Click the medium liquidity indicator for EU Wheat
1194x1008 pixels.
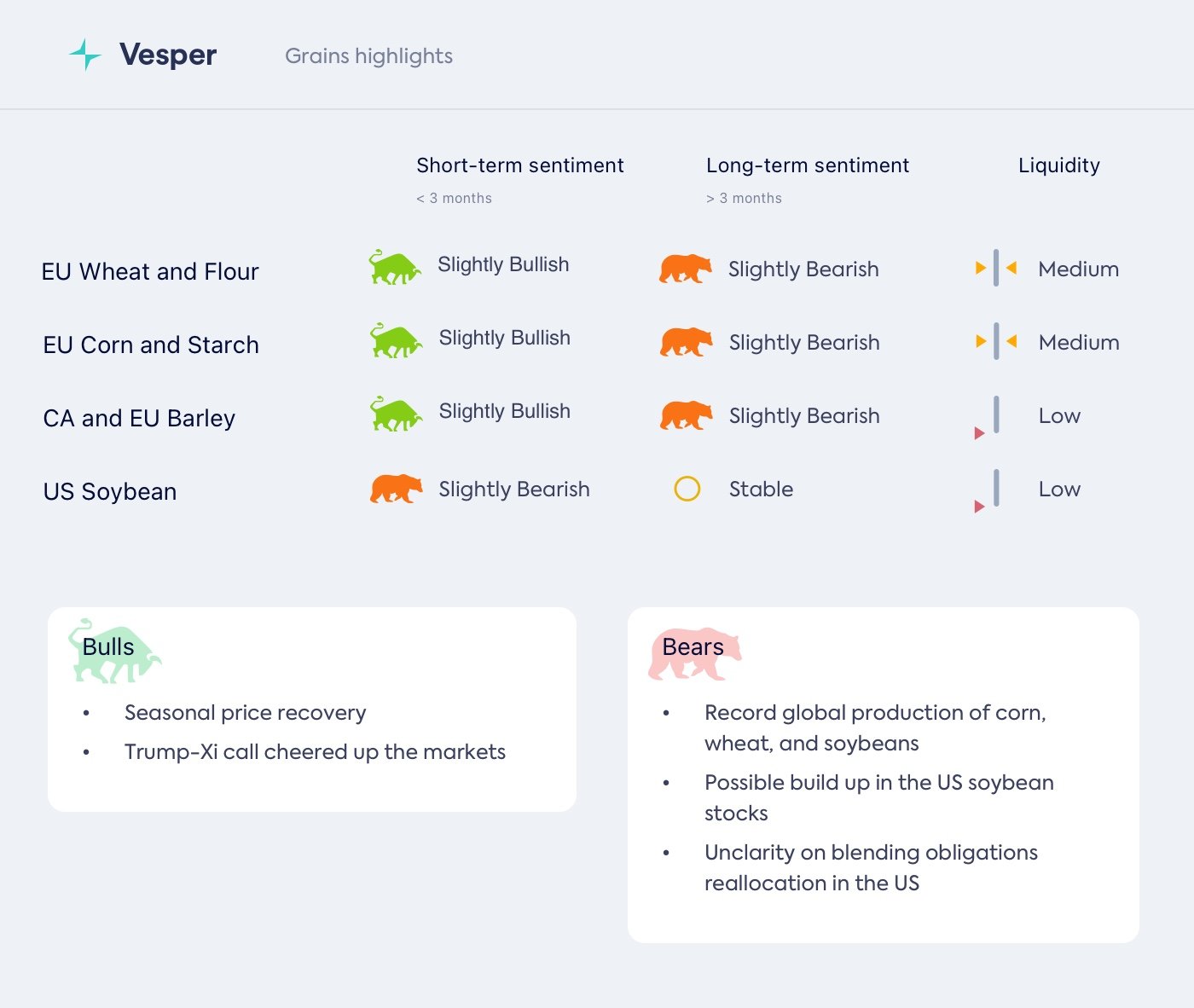[996, 269]
